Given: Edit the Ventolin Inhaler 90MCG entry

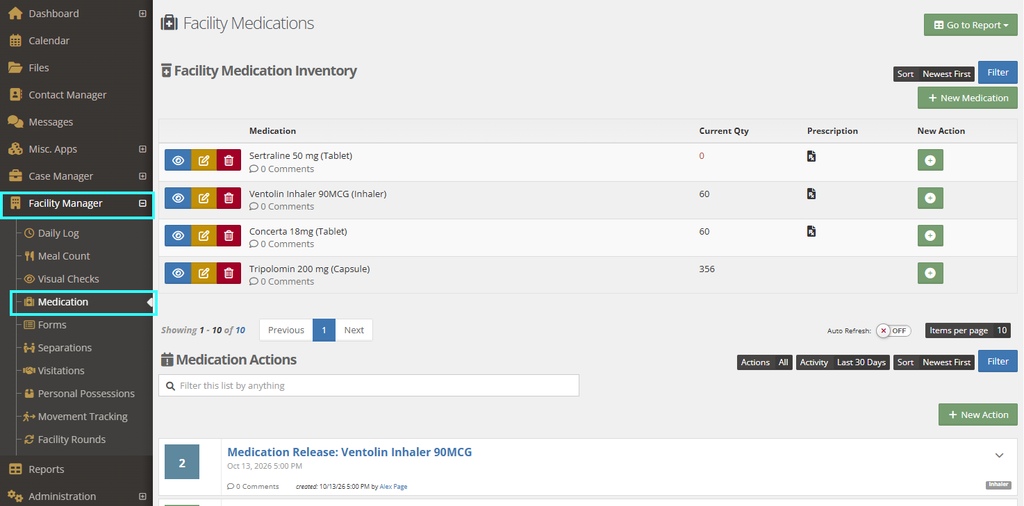Looking at the screenshot, I should click(204, 198).
